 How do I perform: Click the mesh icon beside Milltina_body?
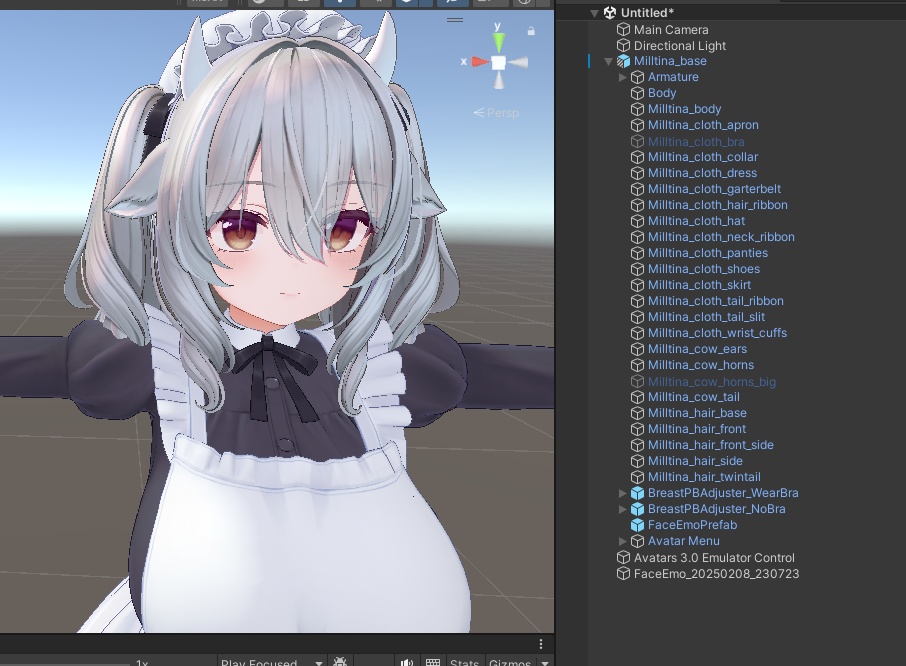(636, 108)
